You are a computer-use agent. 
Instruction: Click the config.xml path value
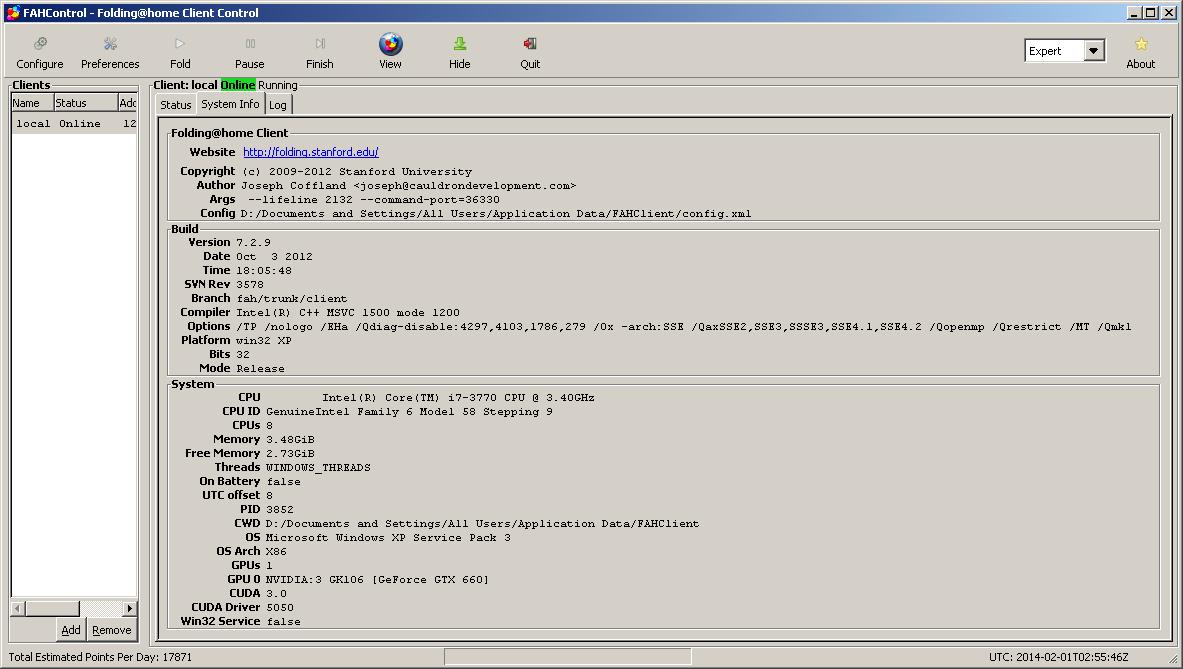pos(496,214)
